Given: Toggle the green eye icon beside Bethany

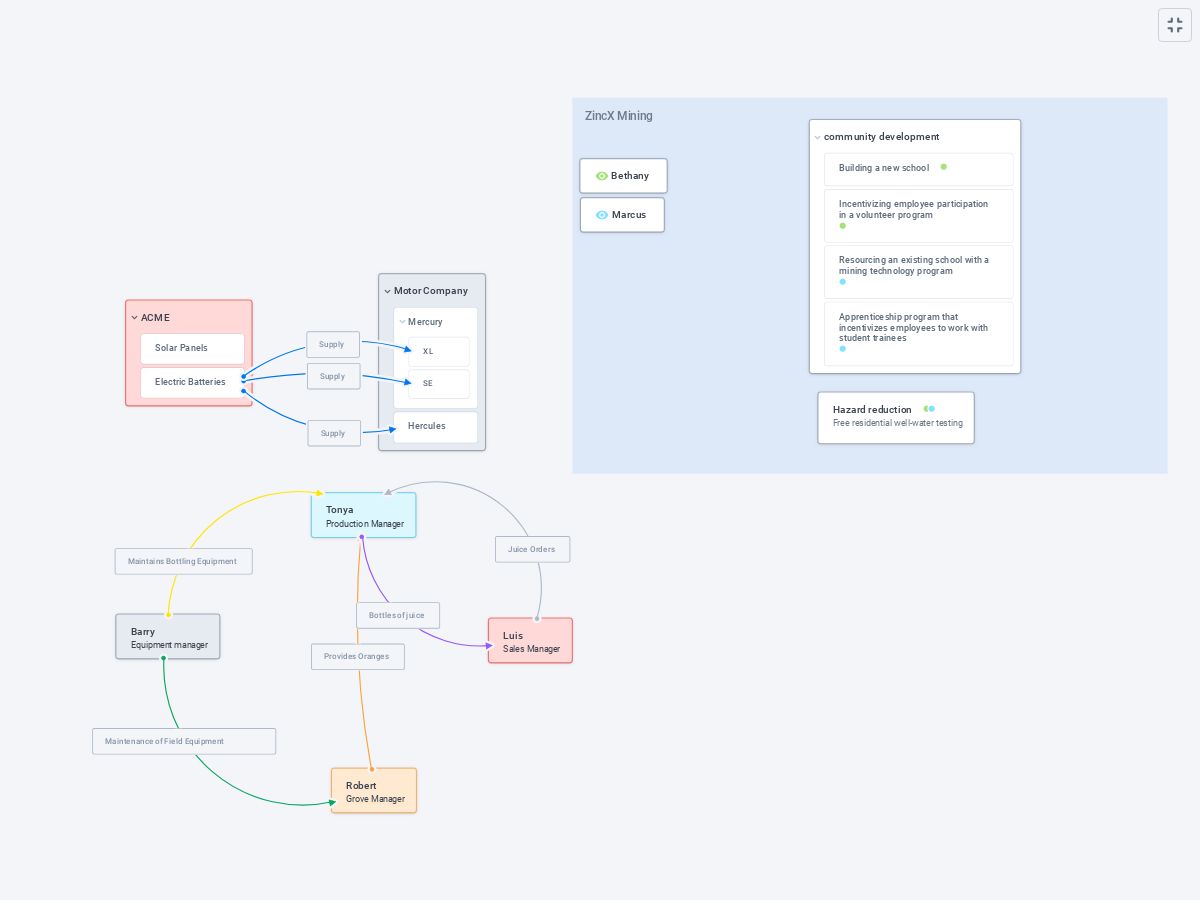Looking at the screenshot, I should pos(601,176).
